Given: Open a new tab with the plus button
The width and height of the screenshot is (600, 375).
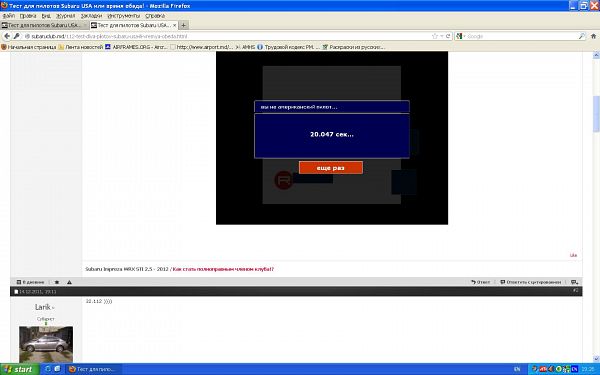Looking at the screenshot, I should click(x=184, y=25).
